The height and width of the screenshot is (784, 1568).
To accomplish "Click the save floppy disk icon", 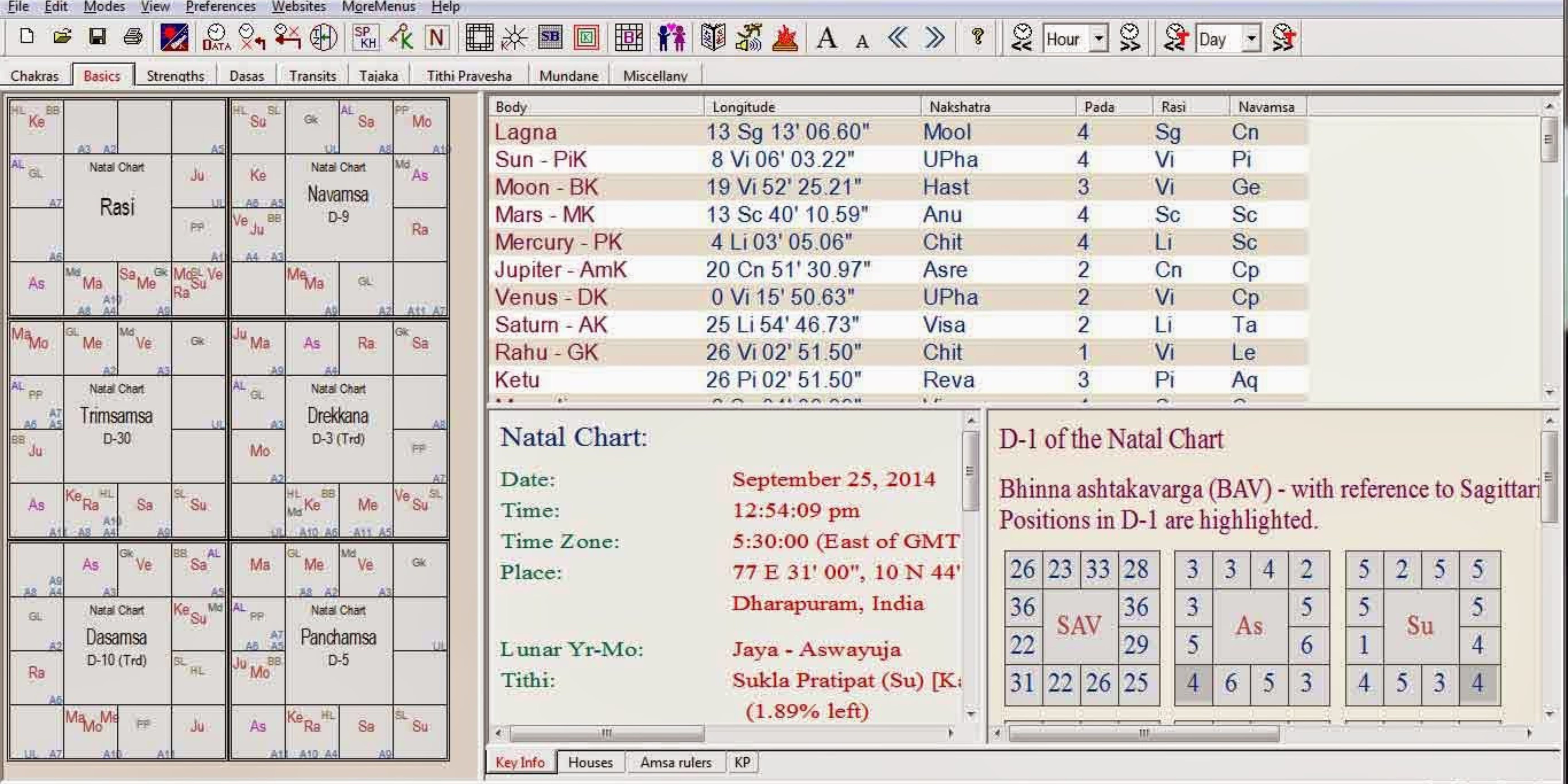I will tap(97, 37).
